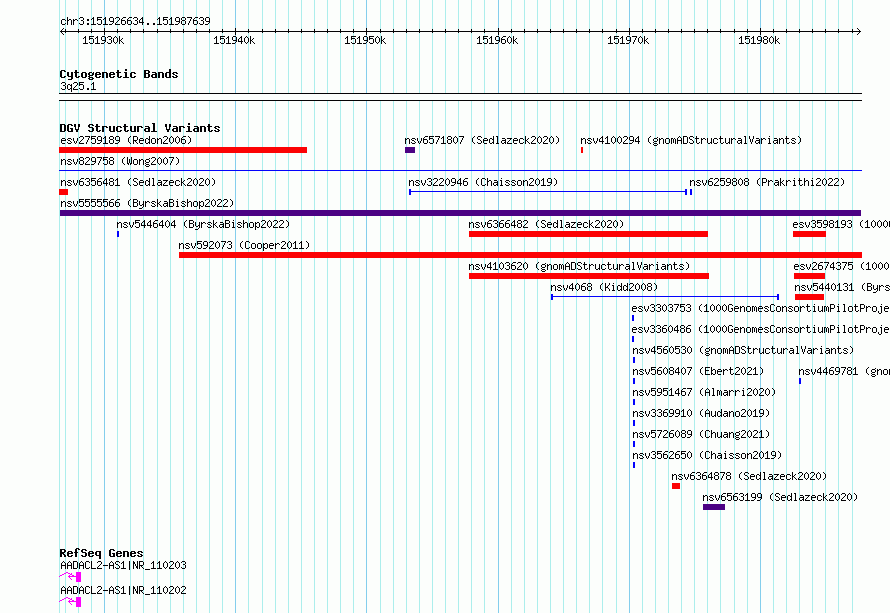This screenshot has height=613, width=890.
Task: Select the nsv592073 (Cooper2011) long red bar
Action: click(520, 255)
